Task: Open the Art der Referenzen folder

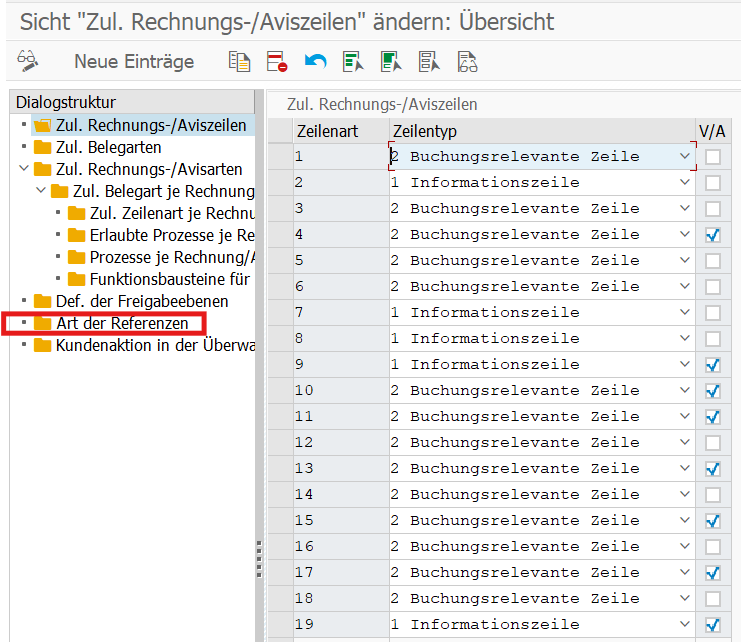Action: 122,323
